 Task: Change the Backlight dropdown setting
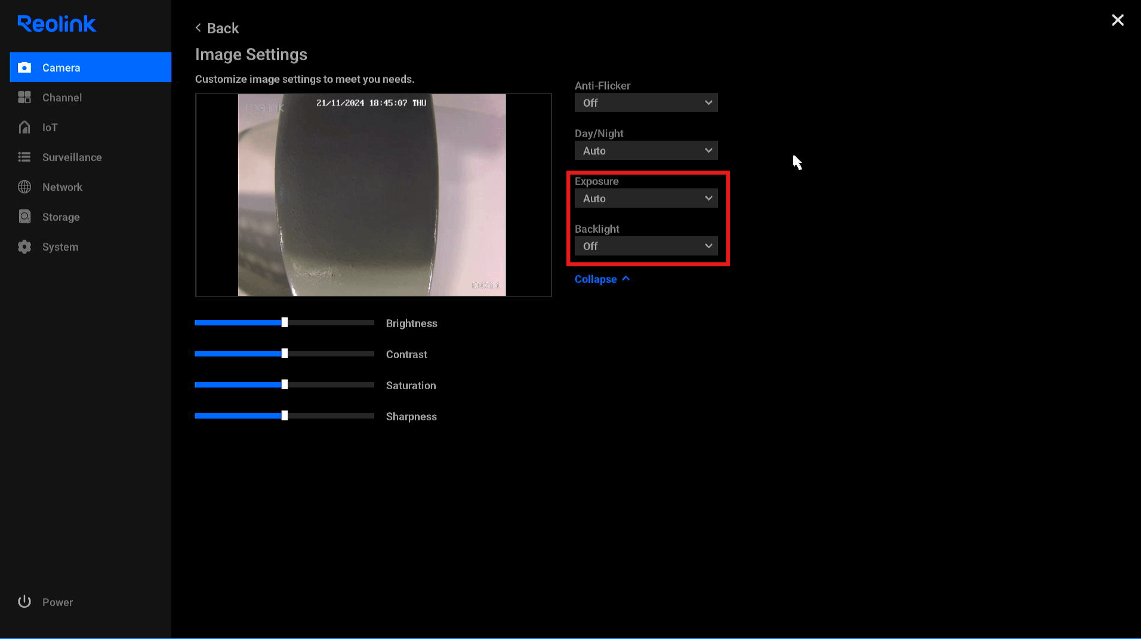point(646,246)
